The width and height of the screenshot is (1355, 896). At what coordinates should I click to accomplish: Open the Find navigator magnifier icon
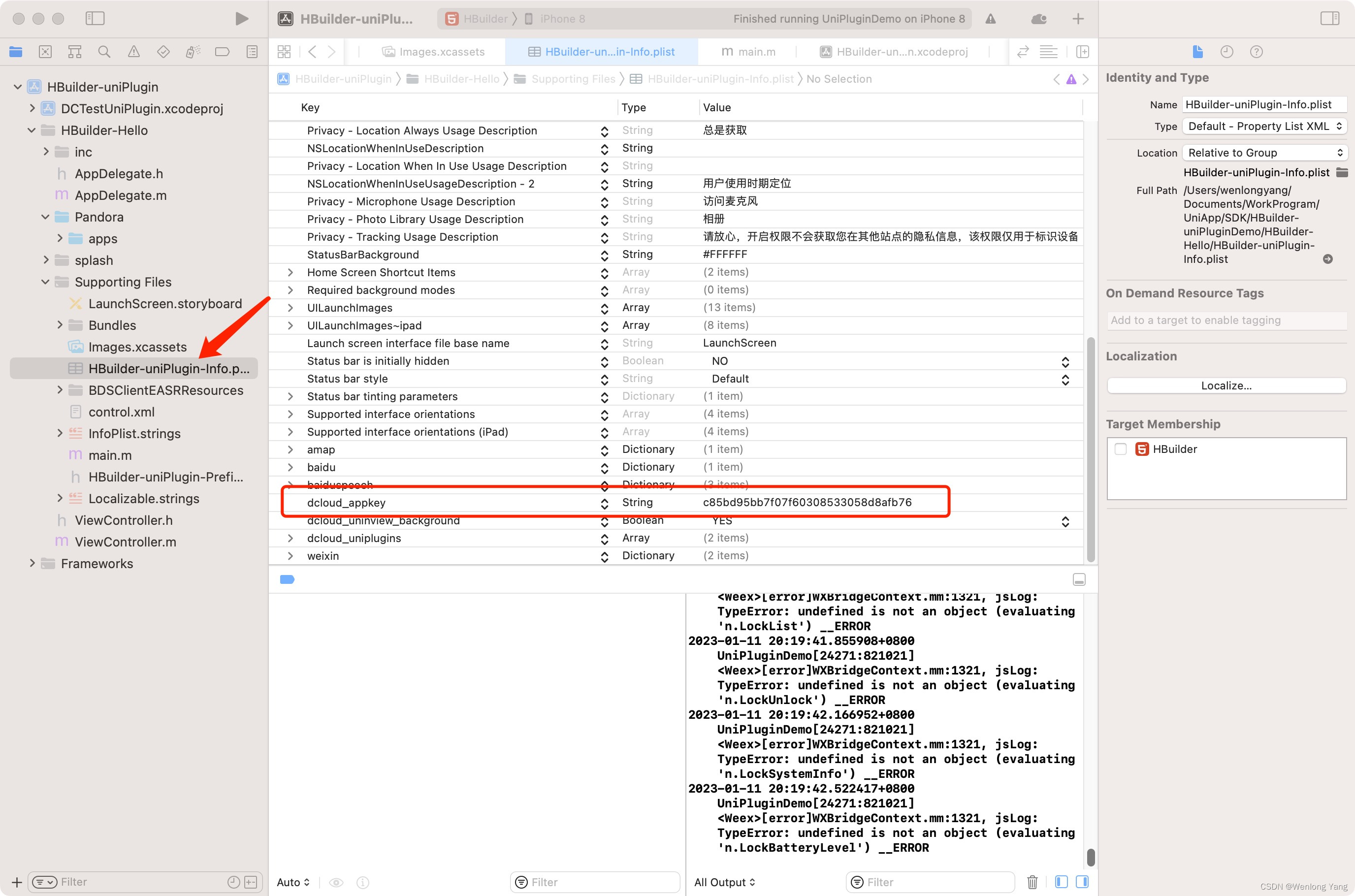pos(104,52)
